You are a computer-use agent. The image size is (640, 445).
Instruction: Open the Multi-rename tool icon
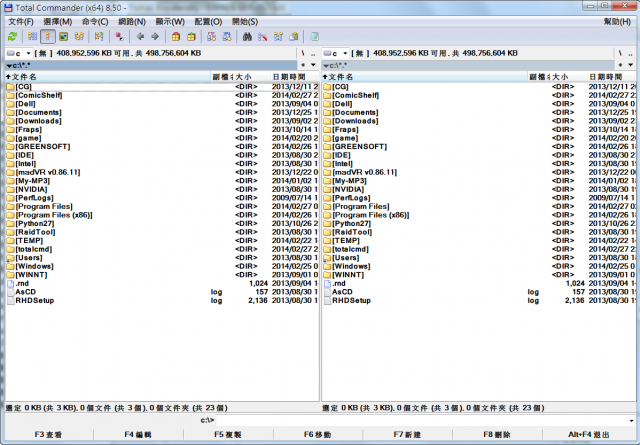point(263,37)
